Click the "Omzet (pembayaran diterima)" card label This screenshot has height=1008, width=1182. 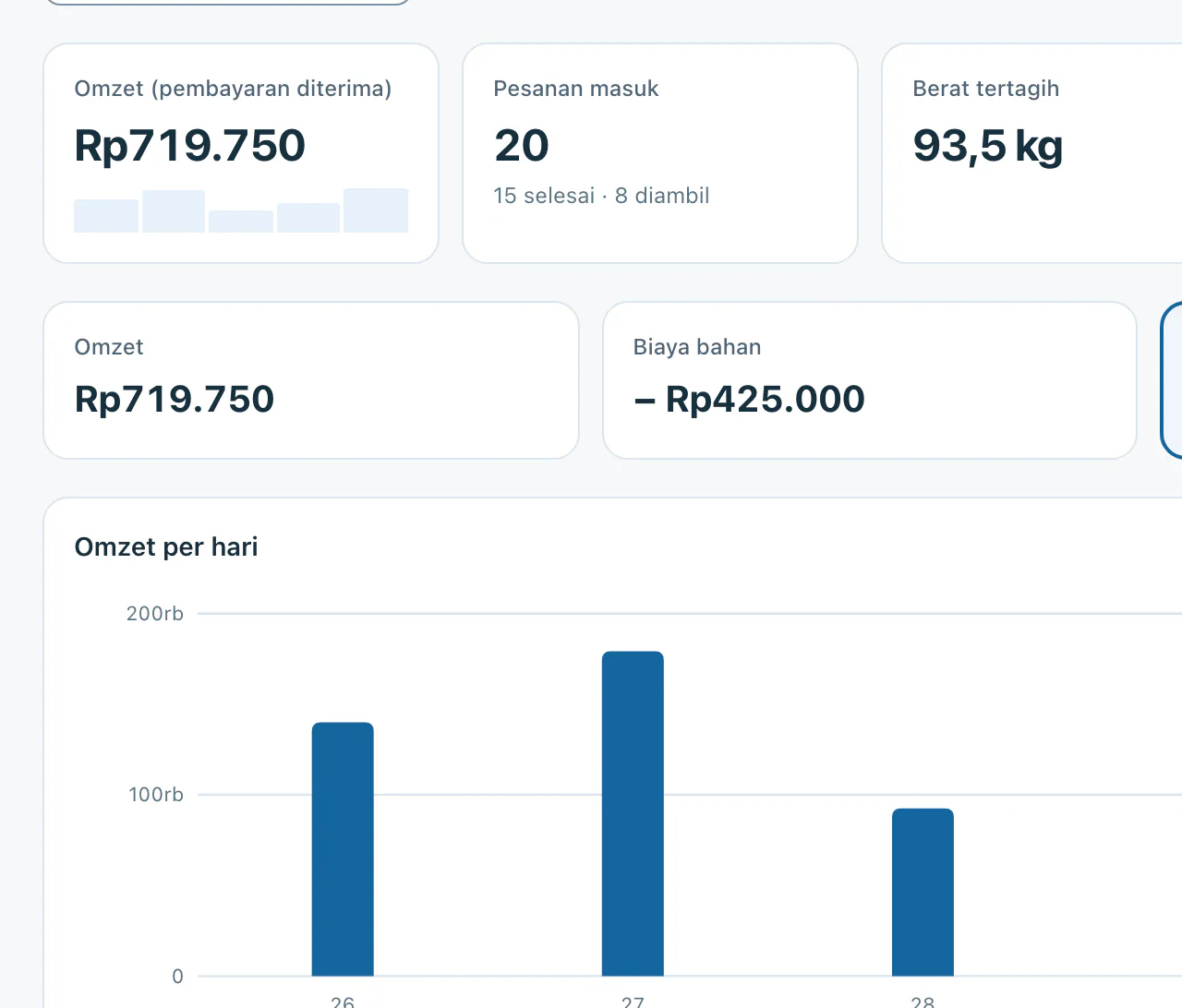tap(233, 89)
